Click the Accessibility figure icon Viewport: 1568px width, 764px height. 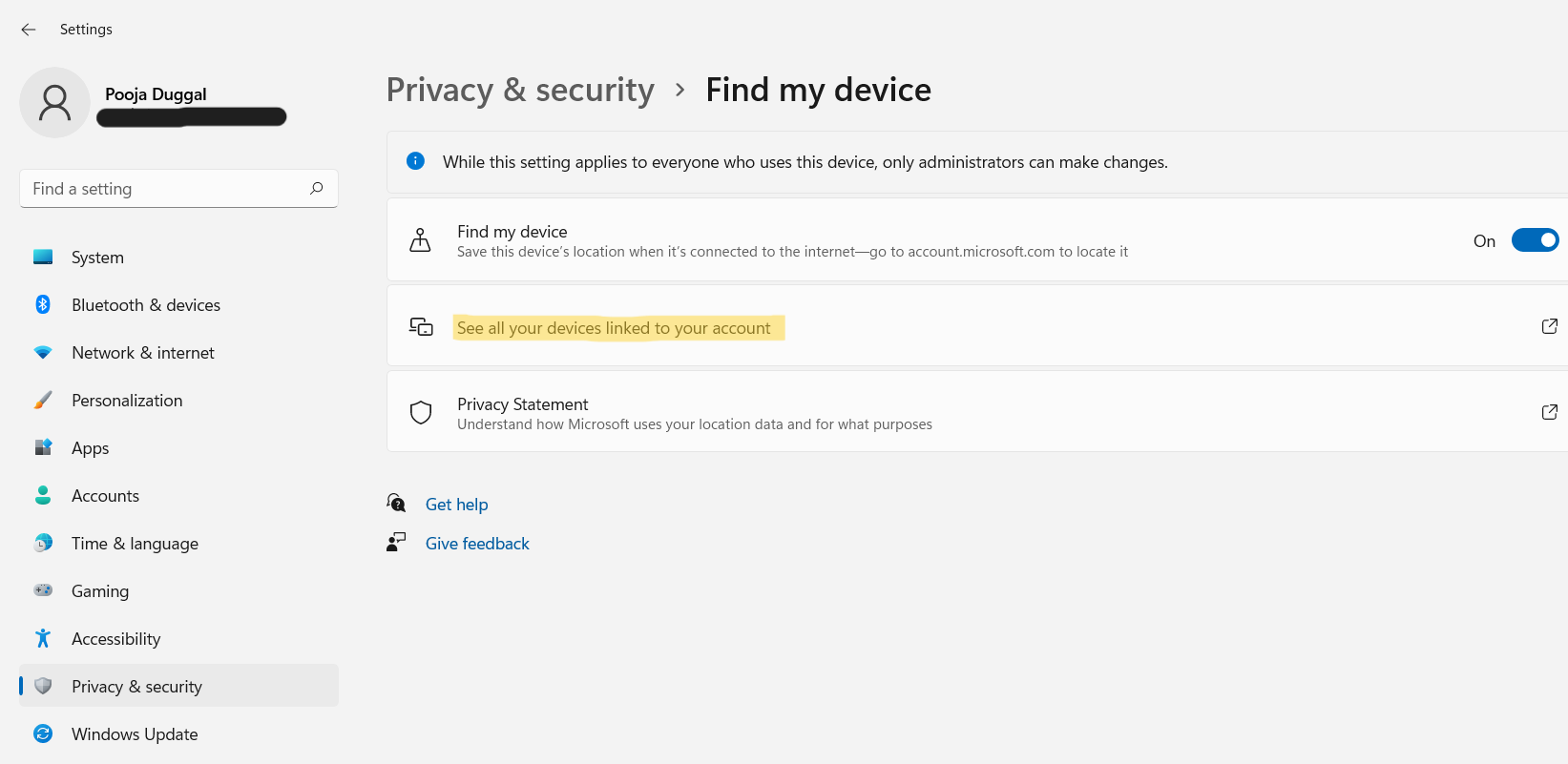(x=43, y=638)
